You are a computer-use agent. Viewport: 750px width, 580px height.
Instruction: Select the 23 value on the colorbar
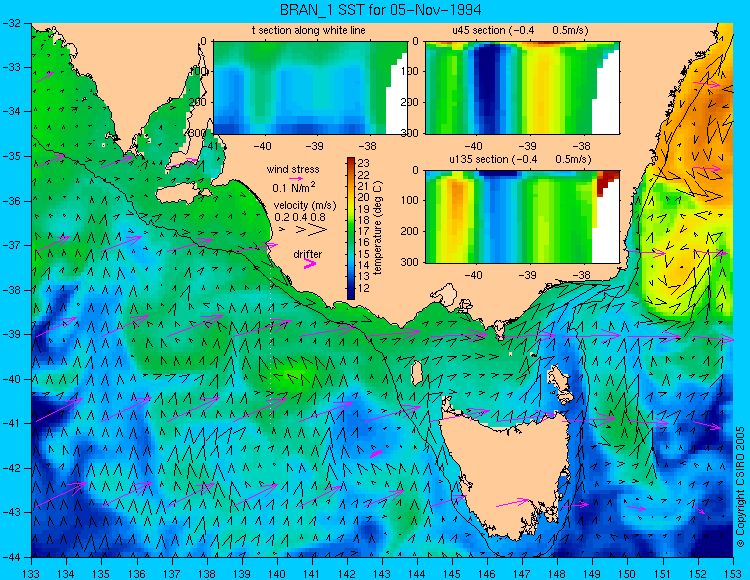click(364, 164)
